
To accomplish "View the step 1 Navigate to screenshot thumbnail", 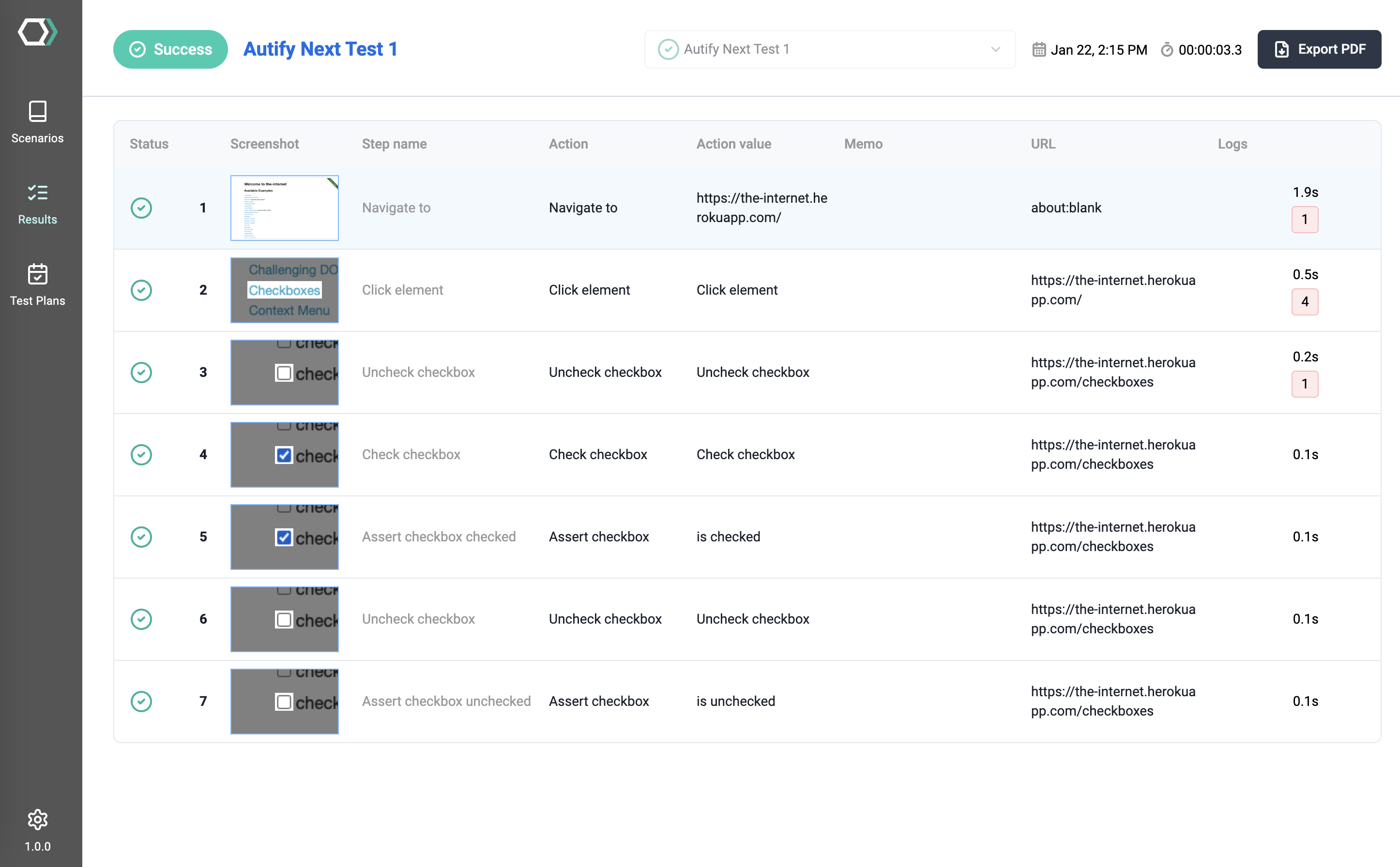I will click(284, 208).
